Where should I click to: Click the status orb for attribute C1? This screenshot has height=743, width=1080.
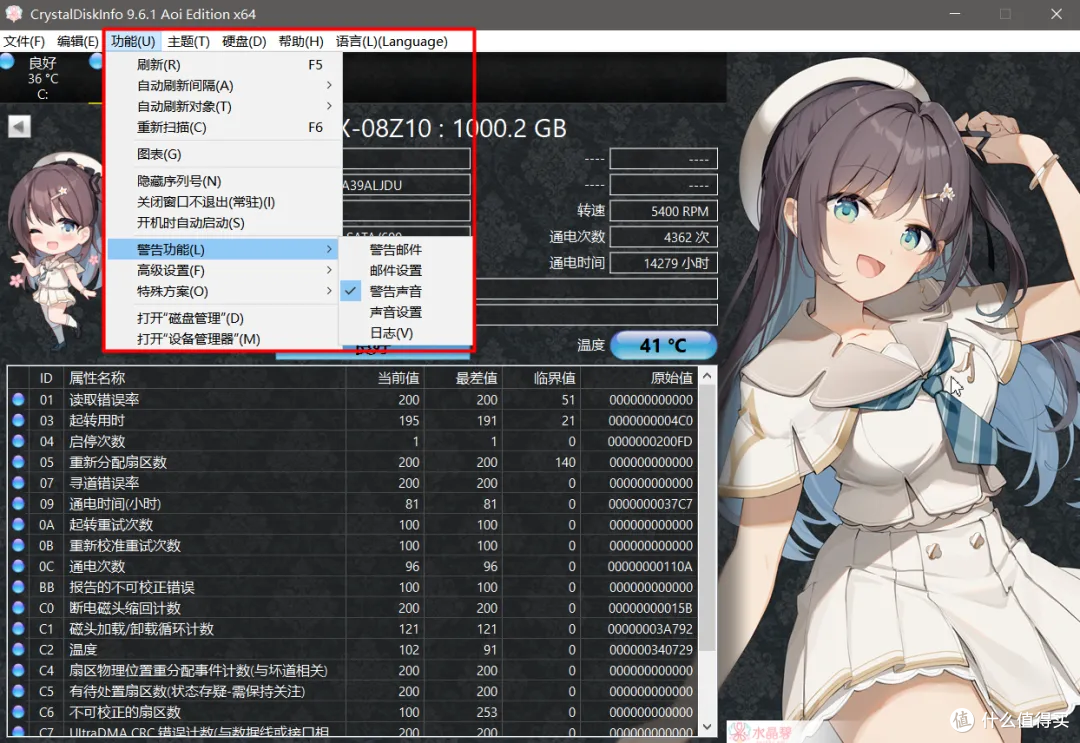(x=19, y=629)
